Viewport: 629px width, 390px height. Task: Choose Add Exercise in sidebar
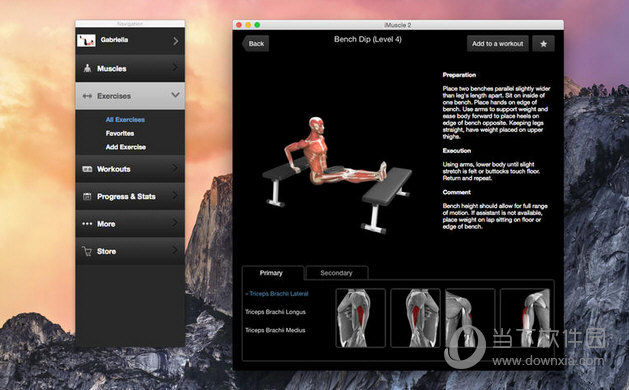[126, 147]
